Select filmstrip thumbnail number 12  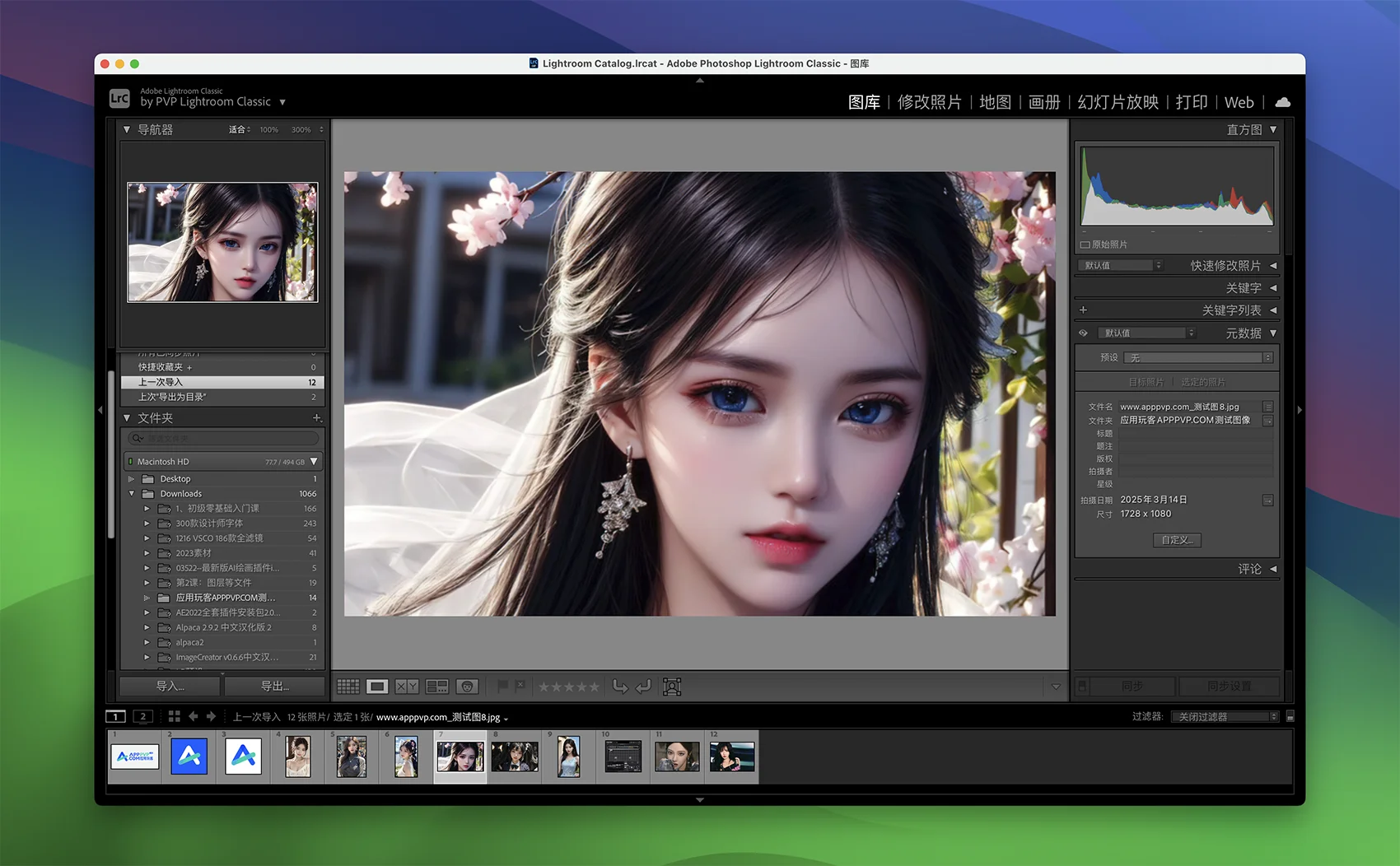coord(731,757)
